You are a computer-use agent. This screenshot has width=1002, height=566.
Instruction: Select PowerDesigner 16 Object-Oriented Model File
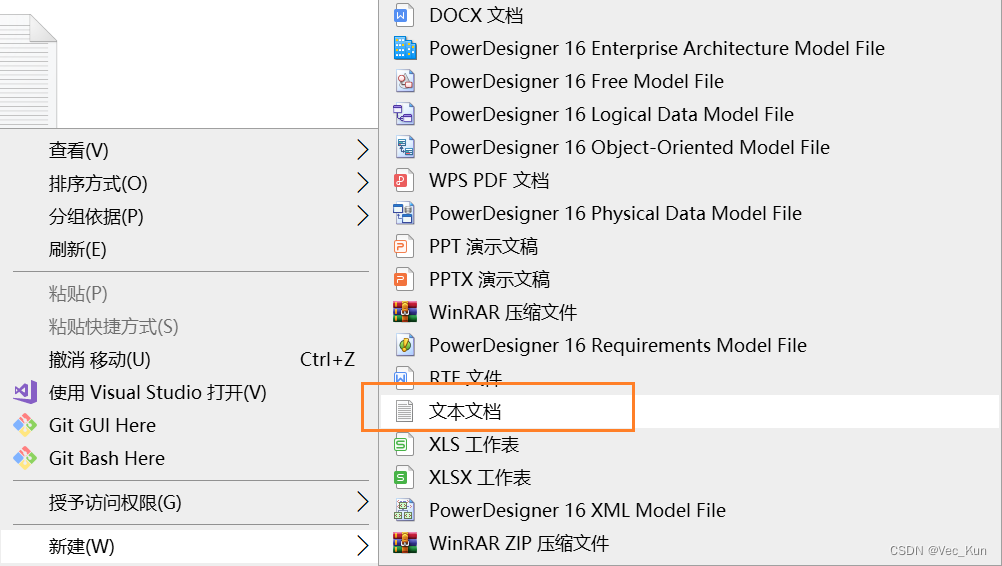pyautogui.click(x=690, y=147)
